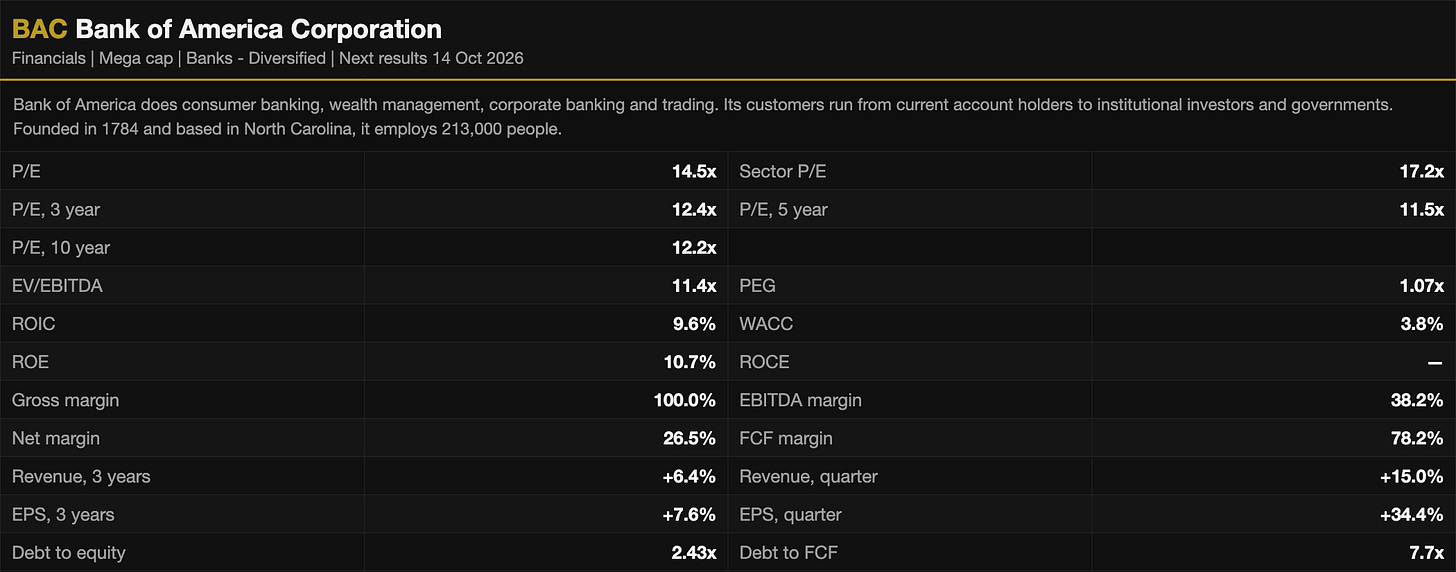Screen dimensions: 1456x572
Task: Select the Debt to equity value 2.43x
Action: [x=692, y=552]
